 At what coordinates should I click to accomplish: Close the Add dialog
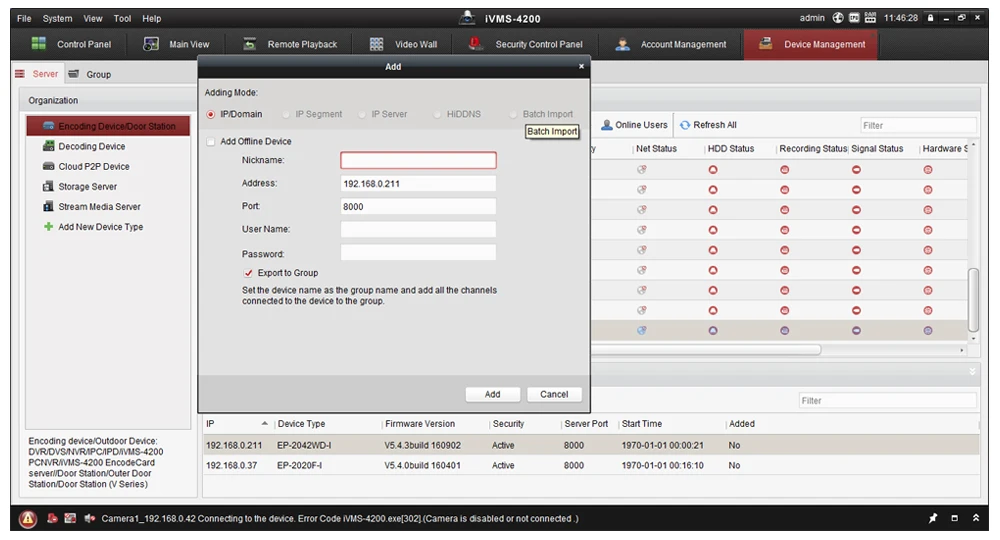(x=581, y=66)
